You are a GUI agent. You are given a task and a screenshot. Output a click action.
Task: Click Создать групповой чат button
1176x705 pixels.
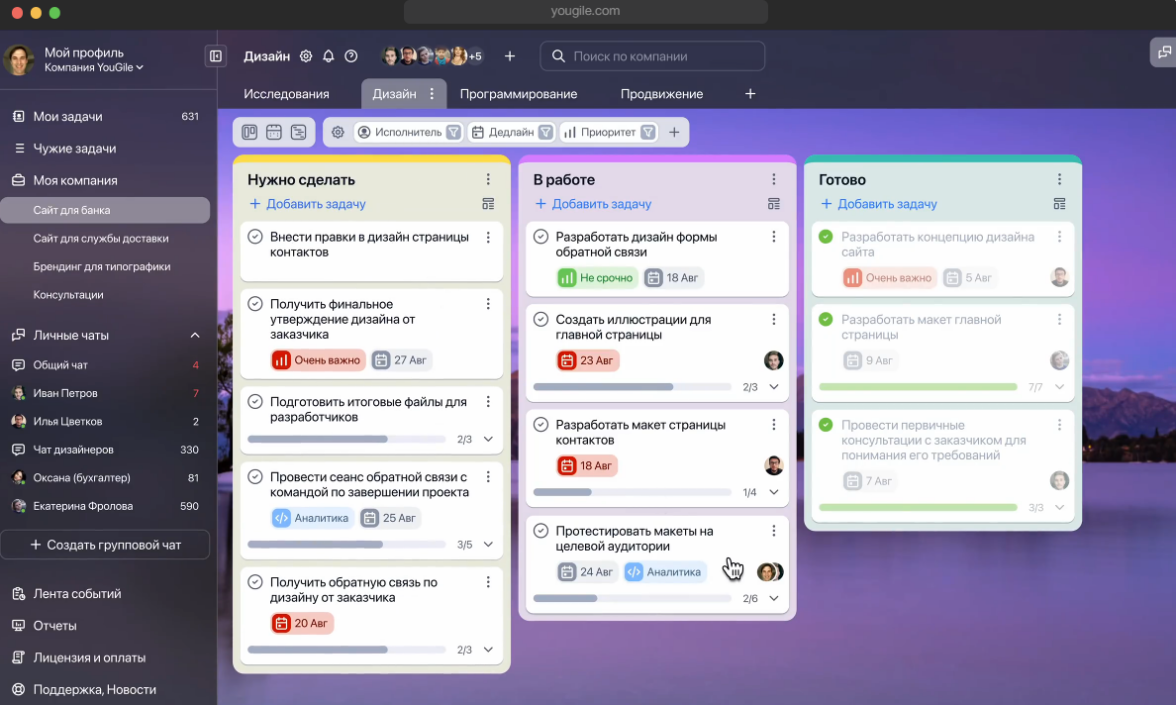(x=105, y=545)
